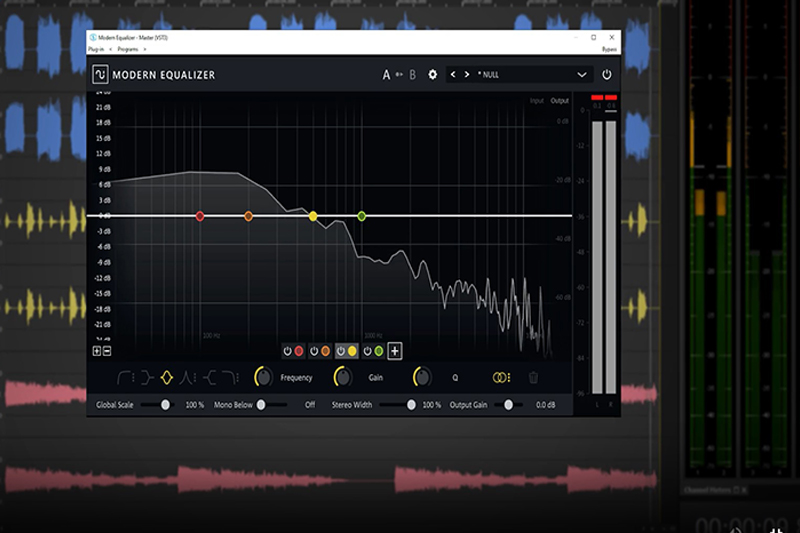This screenshot has width=800, height=533.
Task: Toggle power for the green band
Action: point(367,351)
